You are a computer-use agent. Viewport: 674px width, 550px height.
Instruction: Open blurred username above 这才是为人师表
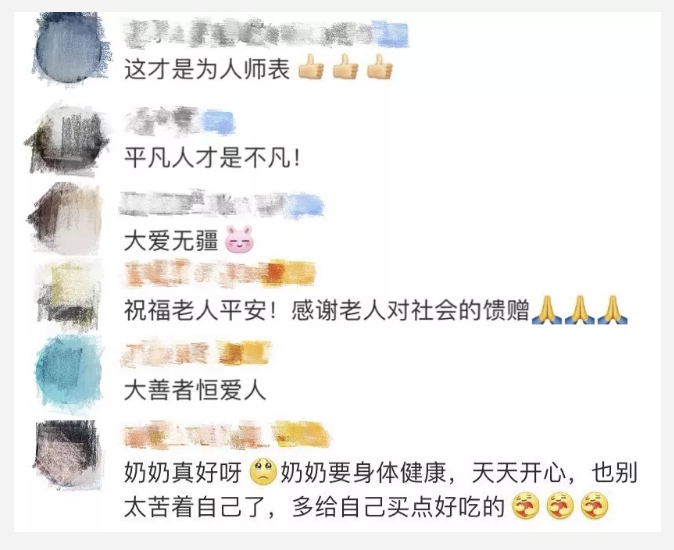click(x=266, y=34)
